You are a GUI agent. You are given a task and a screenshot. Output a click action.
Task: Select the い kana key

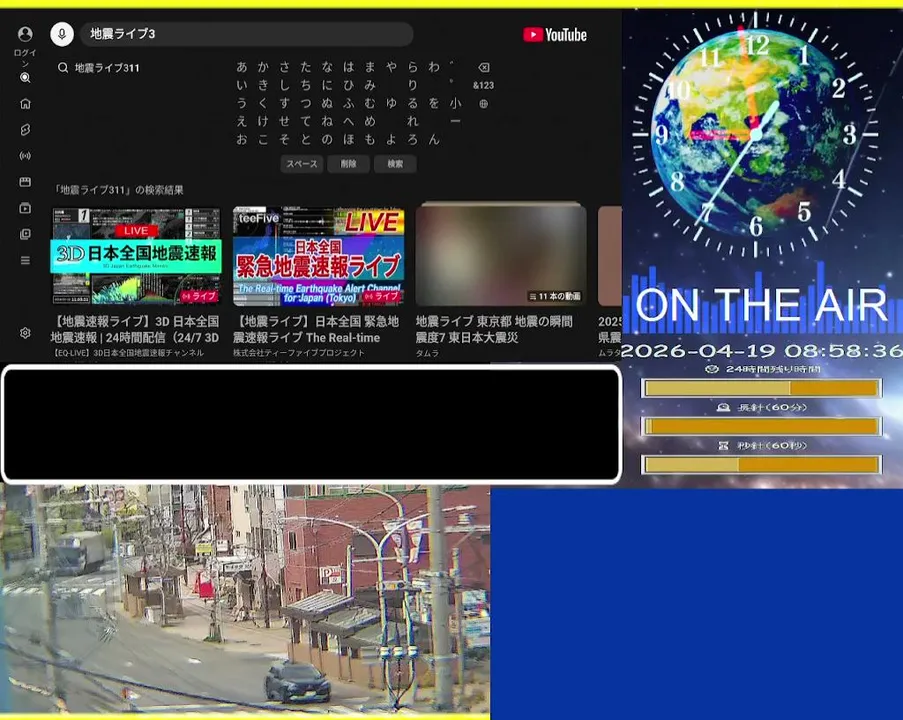click(x=242, y=85)
